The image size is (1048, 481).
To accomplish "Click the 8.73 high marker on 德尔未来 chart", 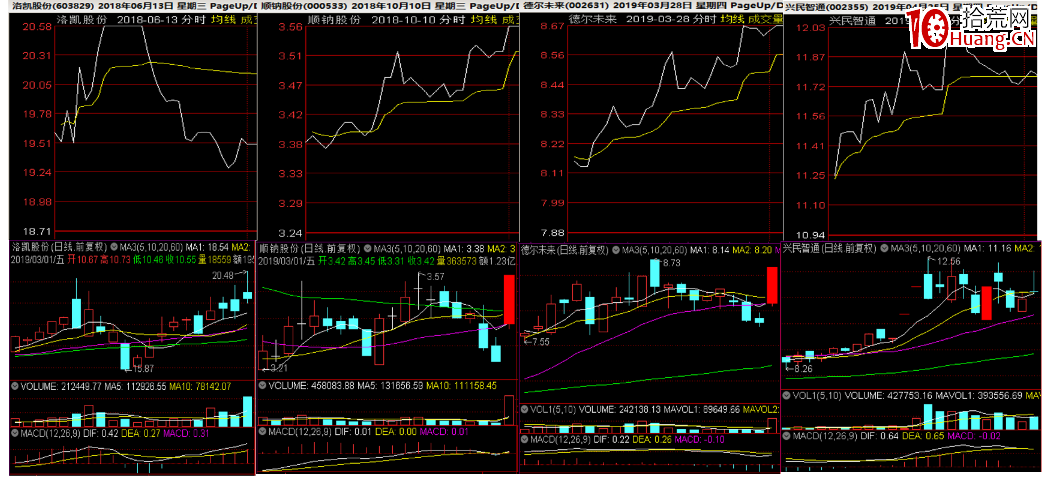I will click(671, 263).
